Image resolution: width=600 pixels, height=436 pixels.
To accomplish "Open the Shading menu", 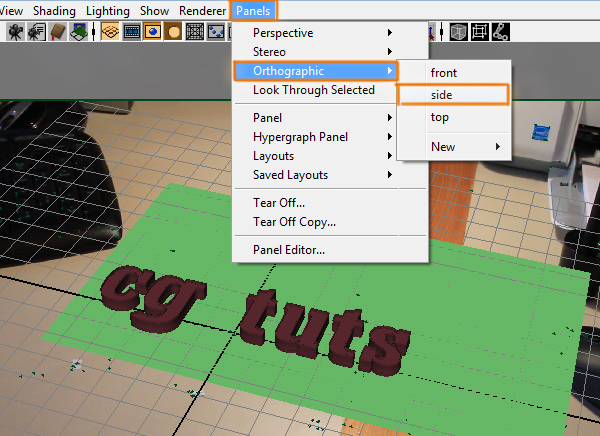I will 54,11.
